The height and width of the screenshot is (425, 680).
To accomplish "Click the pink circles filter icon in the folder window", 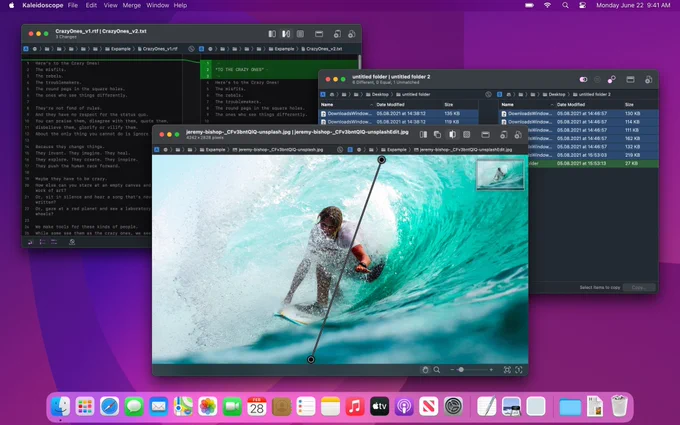I will [611, 79].
